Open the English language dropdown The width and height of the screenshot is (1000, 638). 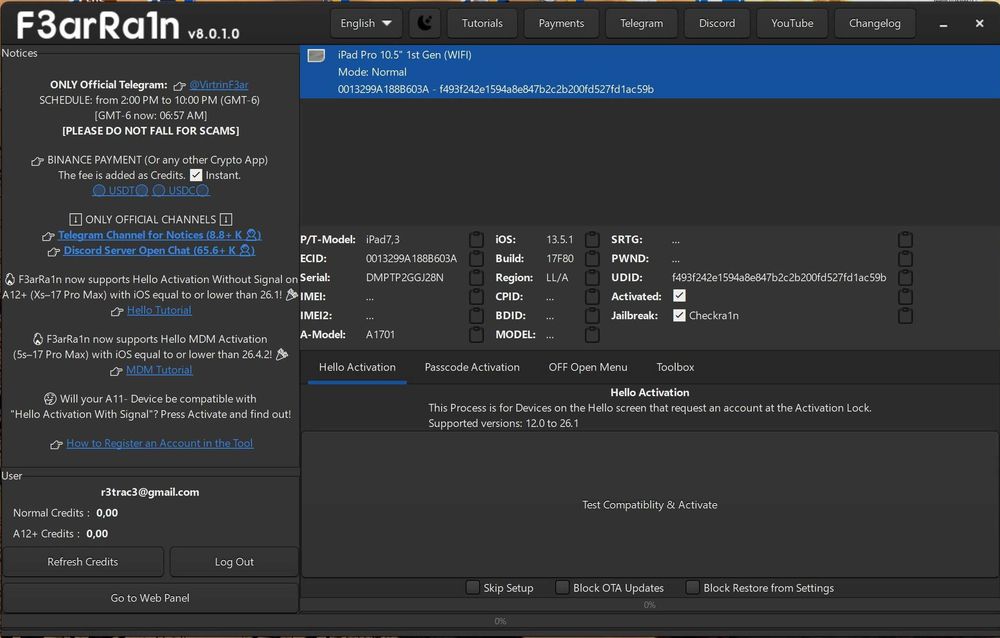366,24
